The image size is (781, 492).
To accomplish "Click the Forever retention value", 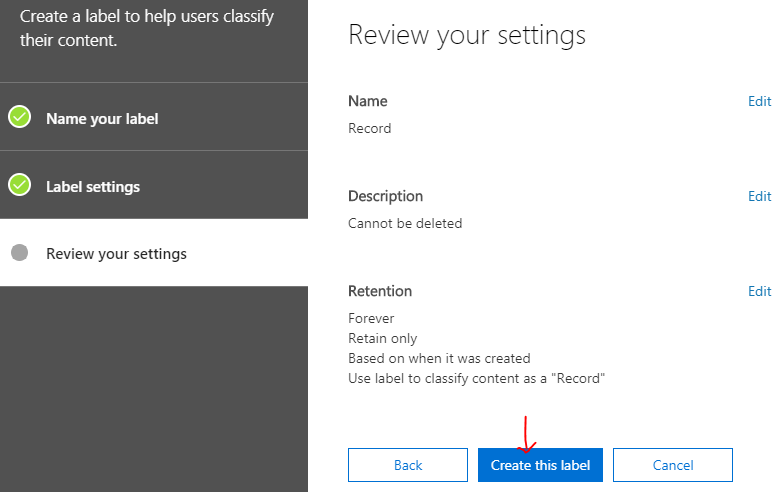I will (x=371, y=318).
